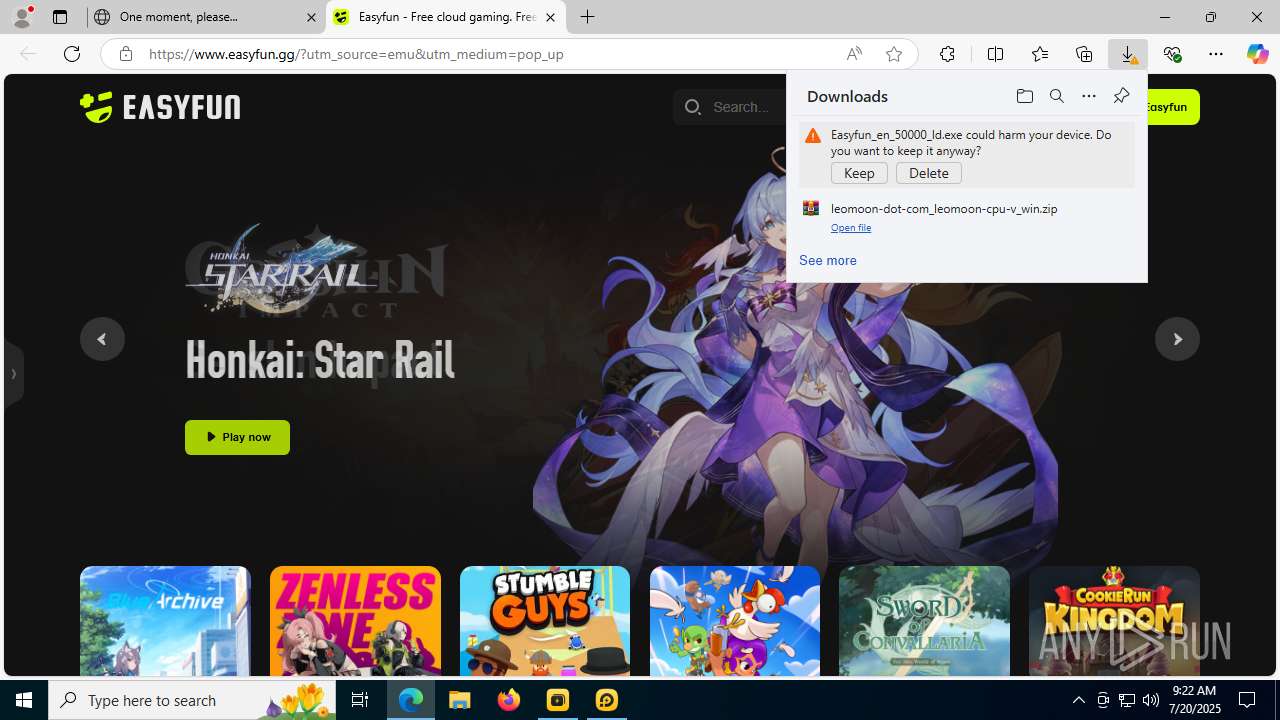View site information lock icon
1280x720 pixels.
pyautogui.click(x=125, y=54)
